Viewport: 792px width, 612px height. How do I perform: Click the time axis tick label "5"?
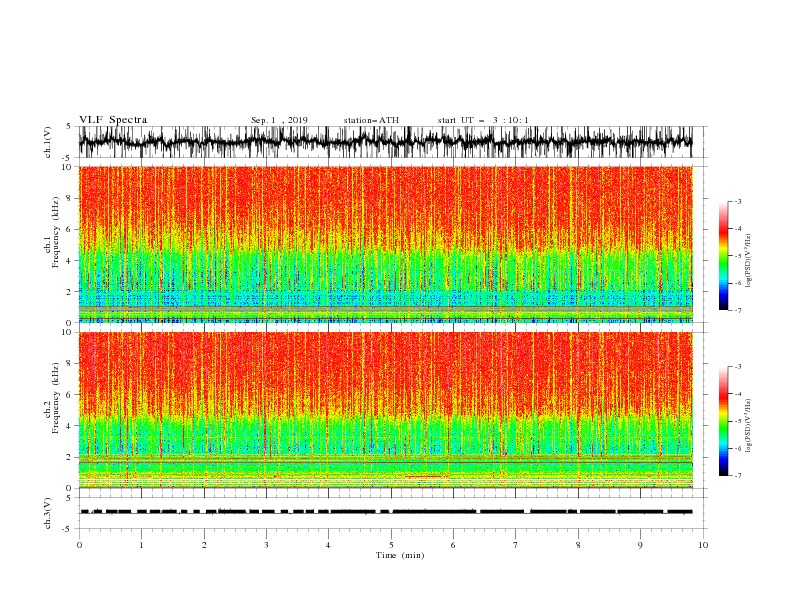tap(391, 545)
